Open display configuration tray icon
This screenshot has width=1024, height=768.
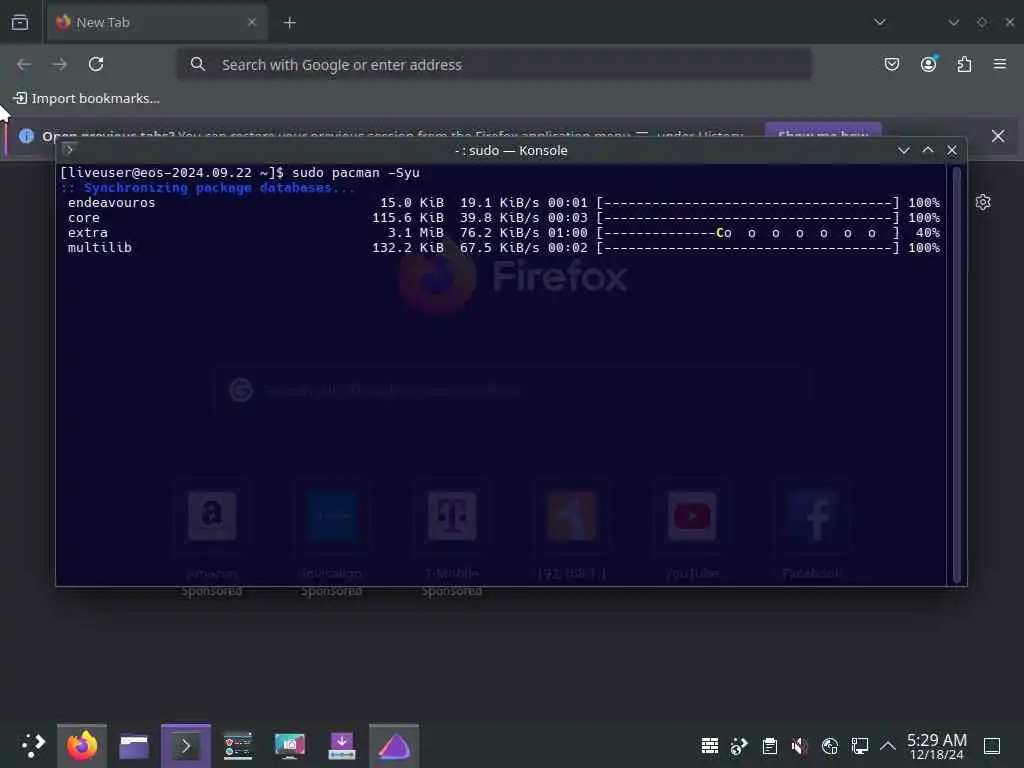[859, 746]
